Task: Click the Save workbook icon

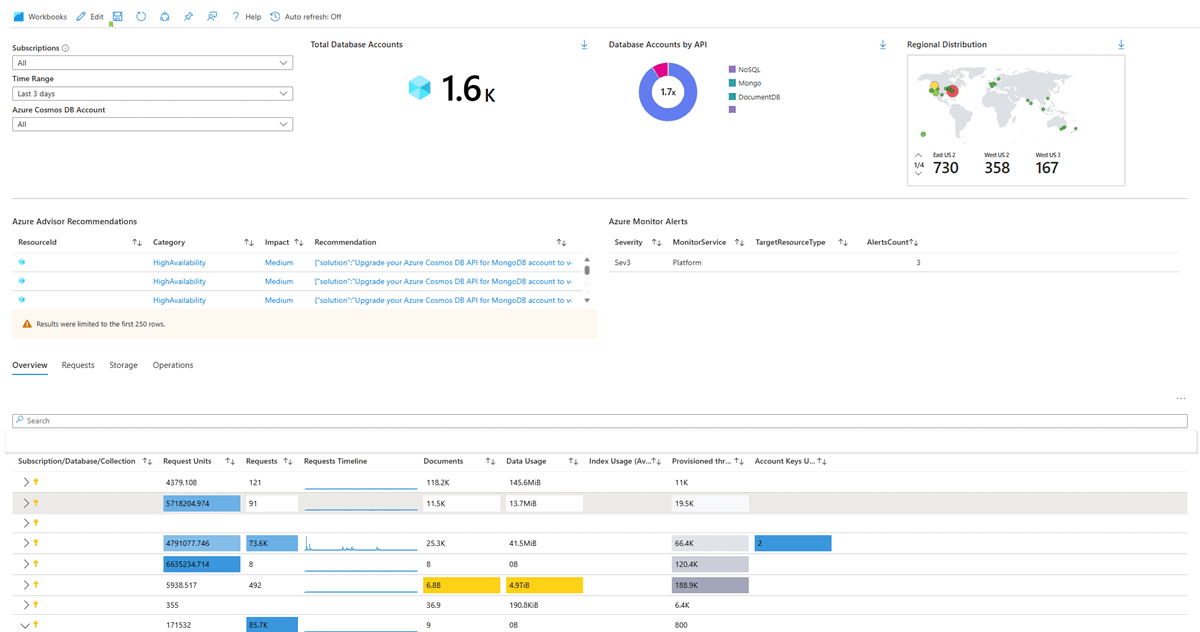Action: pos(116,16)
